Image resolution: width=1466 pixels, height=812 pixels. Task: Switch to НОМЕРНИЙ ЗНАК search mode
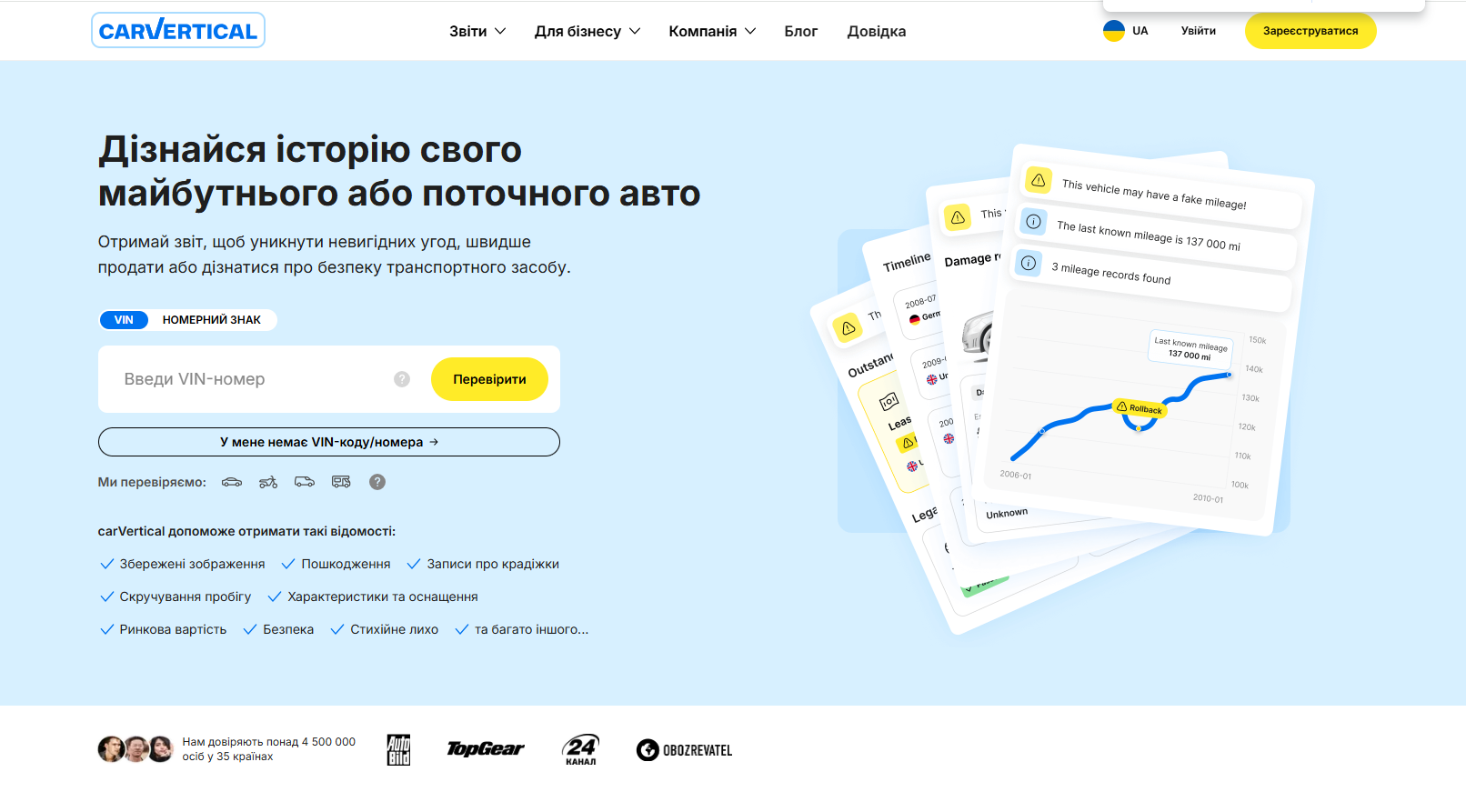point(212,320)
